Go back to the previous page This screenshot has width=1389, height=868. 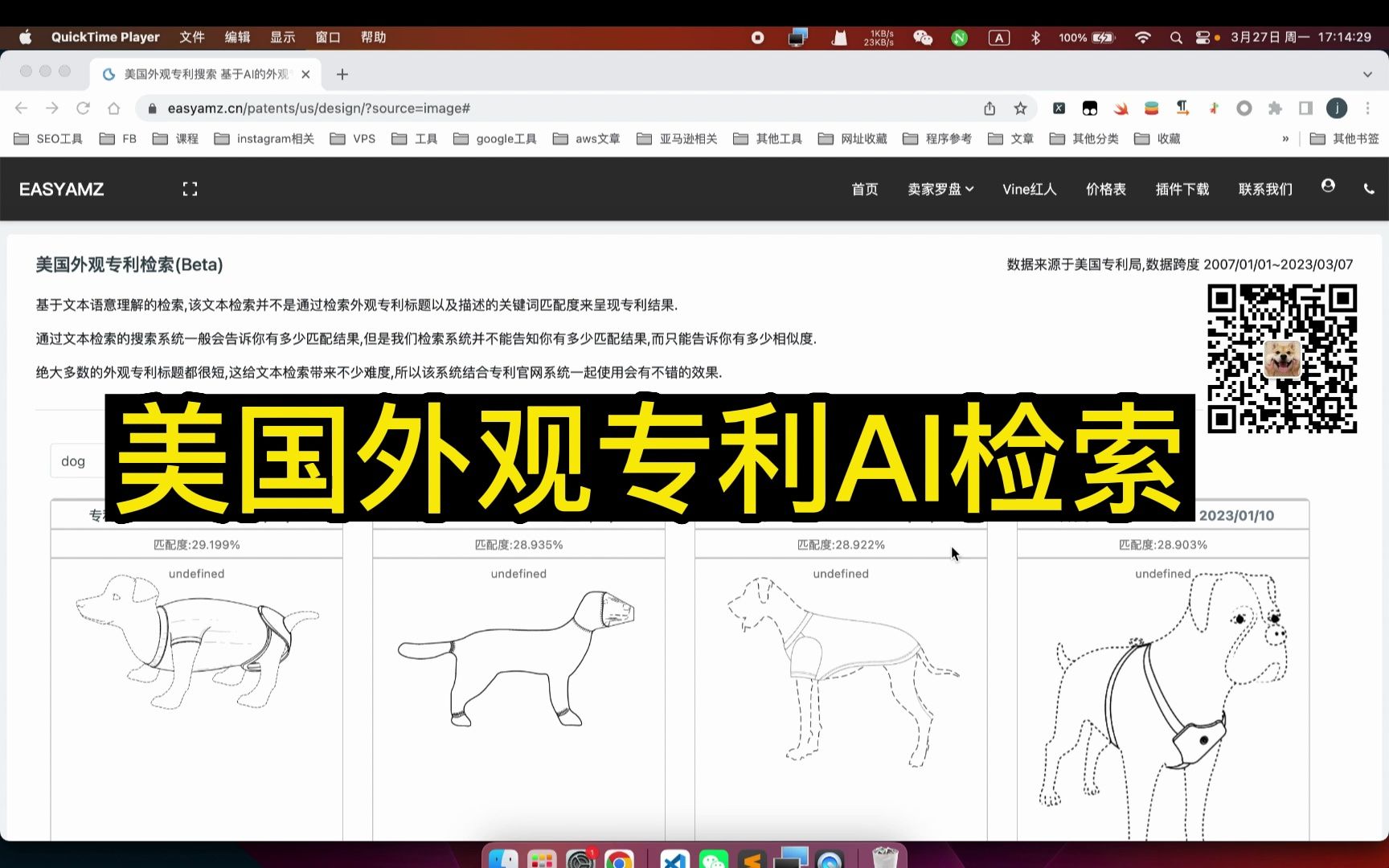point(22,108)
